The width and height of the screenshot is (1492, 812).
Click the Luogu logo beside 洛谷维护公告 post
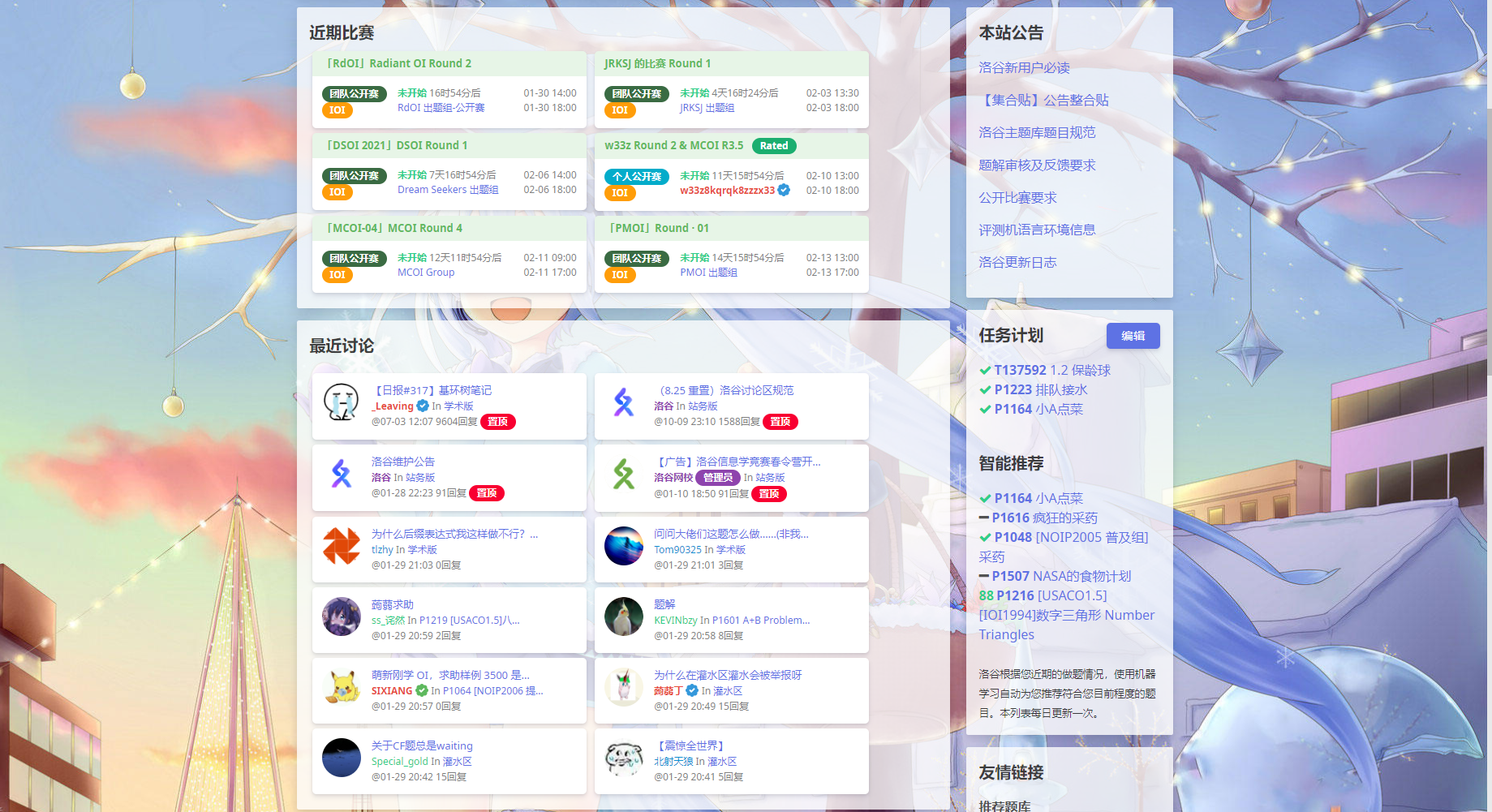pyautogui.click(x=341, y=474)
